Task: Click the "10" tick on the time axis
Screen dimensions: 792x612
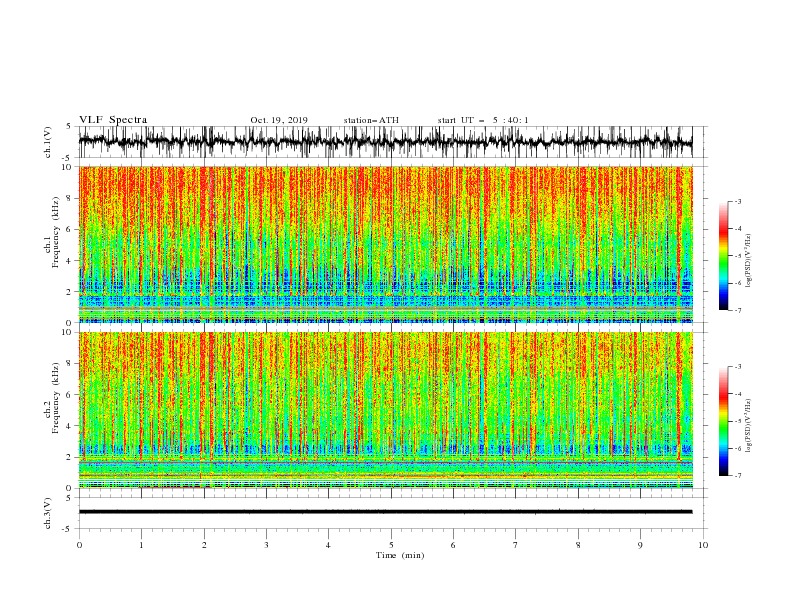Action: coord(703,545)
